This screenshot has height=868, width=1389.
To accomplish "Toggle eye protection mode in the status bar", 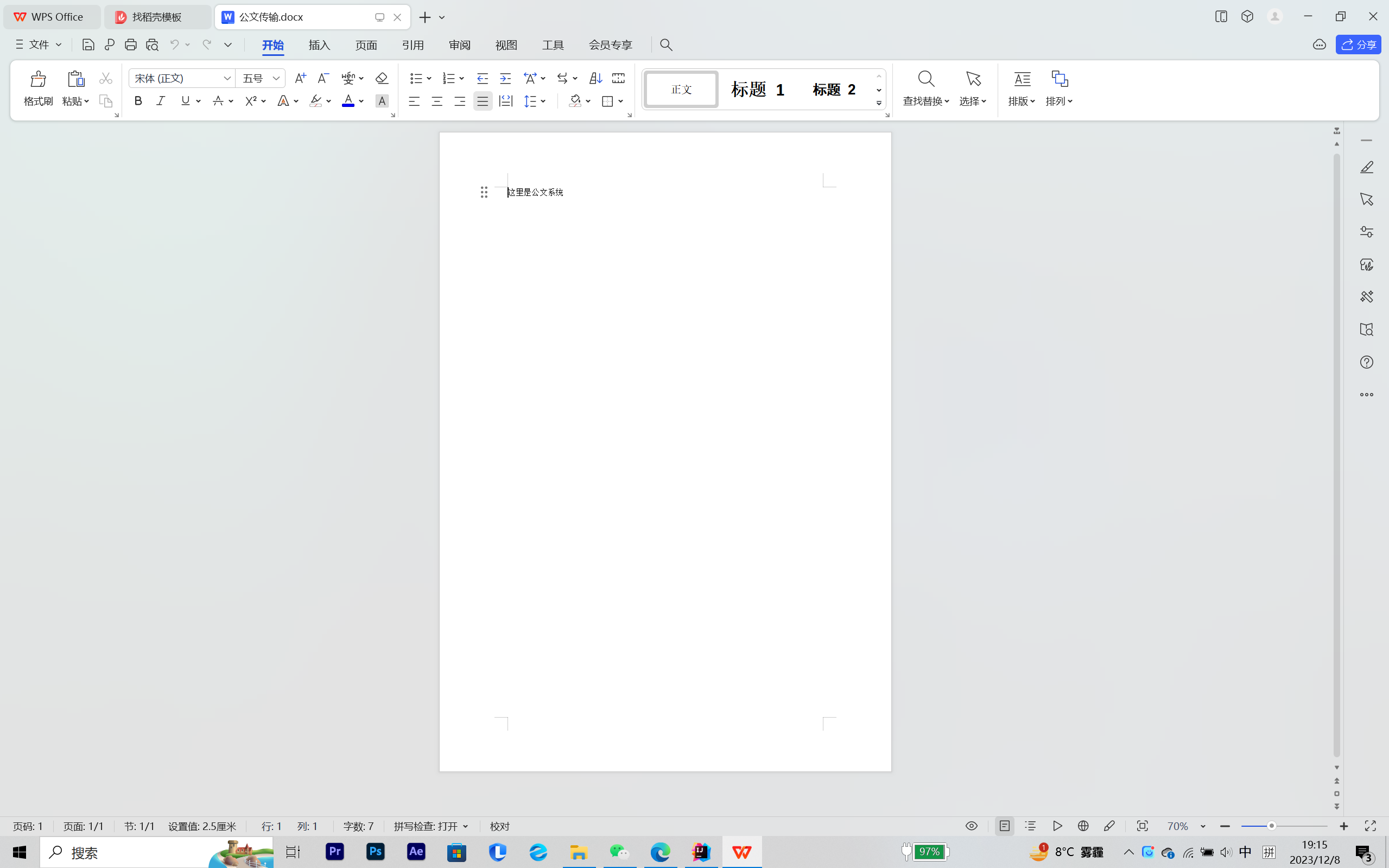I will coord(971,826).
